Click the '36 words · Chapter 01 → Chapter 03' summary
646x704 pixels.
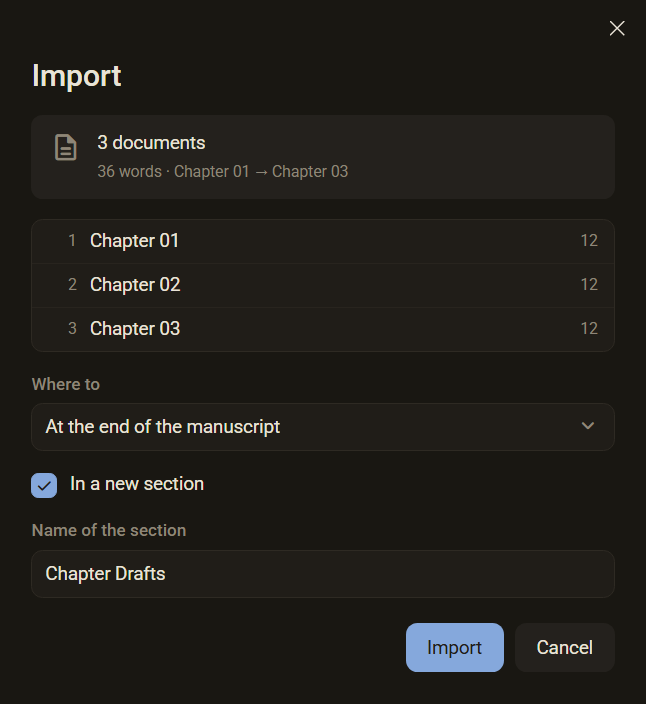tap(223, 172)
